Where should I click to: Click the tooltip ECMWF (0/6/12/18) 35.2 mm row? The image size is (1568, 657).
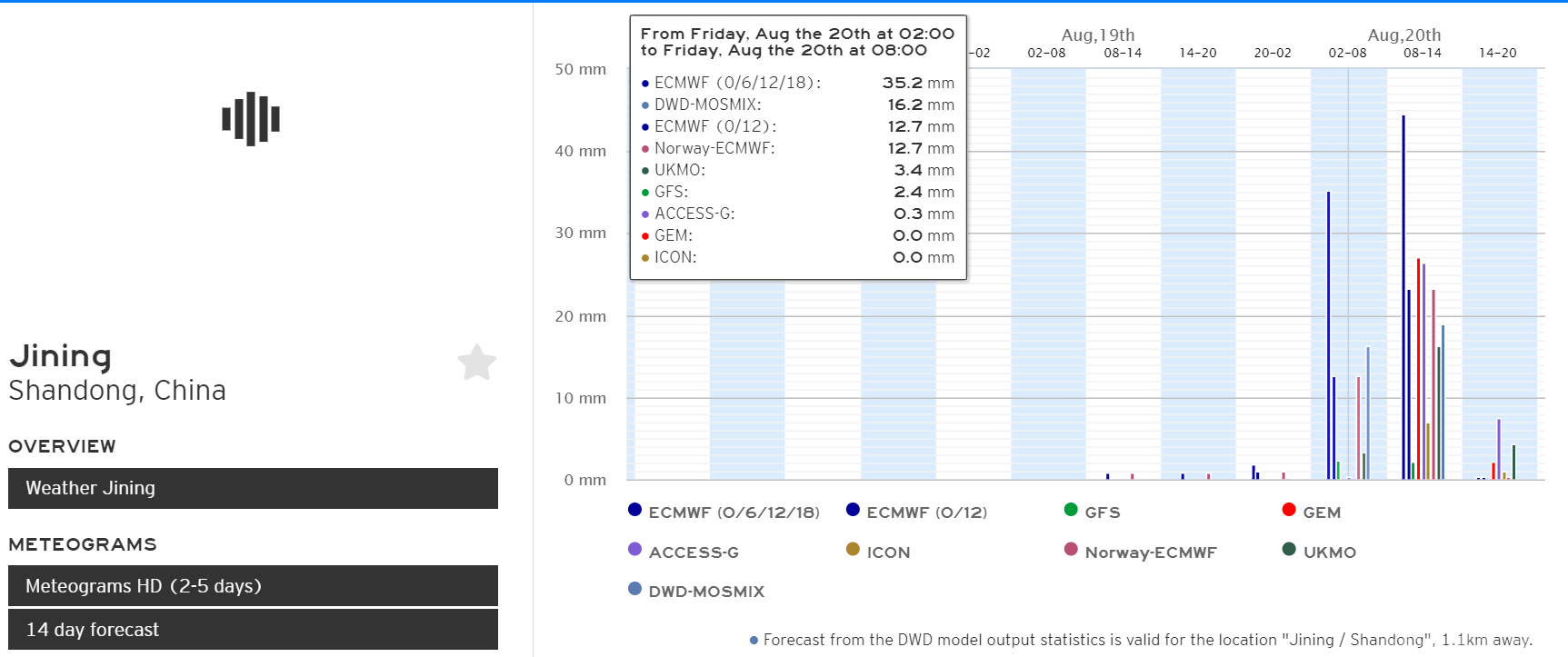click(798, 83)
